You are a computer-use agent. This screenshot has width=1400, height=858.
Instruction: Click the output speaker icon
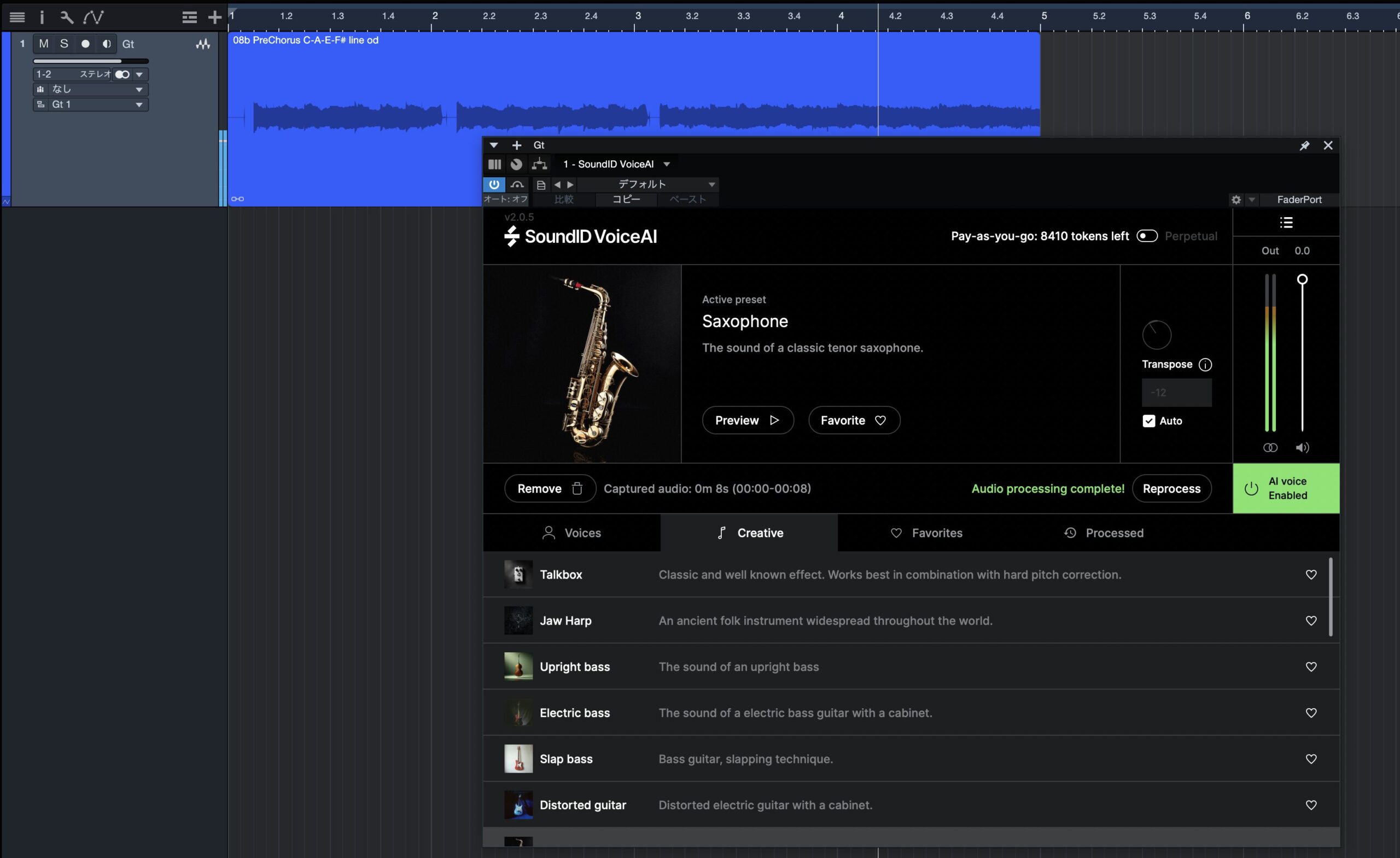pos(1302,448)
